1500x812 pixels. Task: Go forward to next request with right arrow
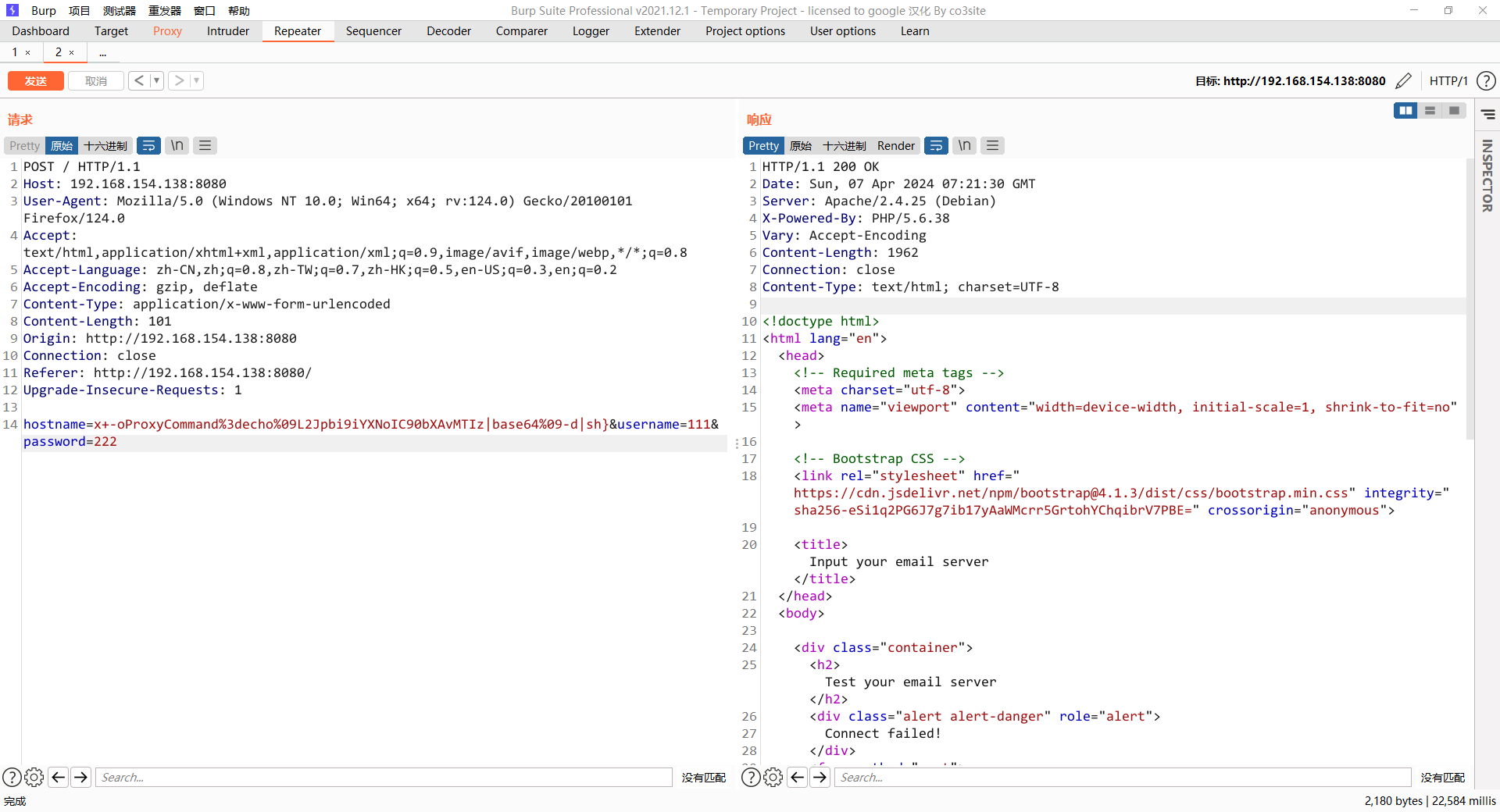tap(179, 80)
